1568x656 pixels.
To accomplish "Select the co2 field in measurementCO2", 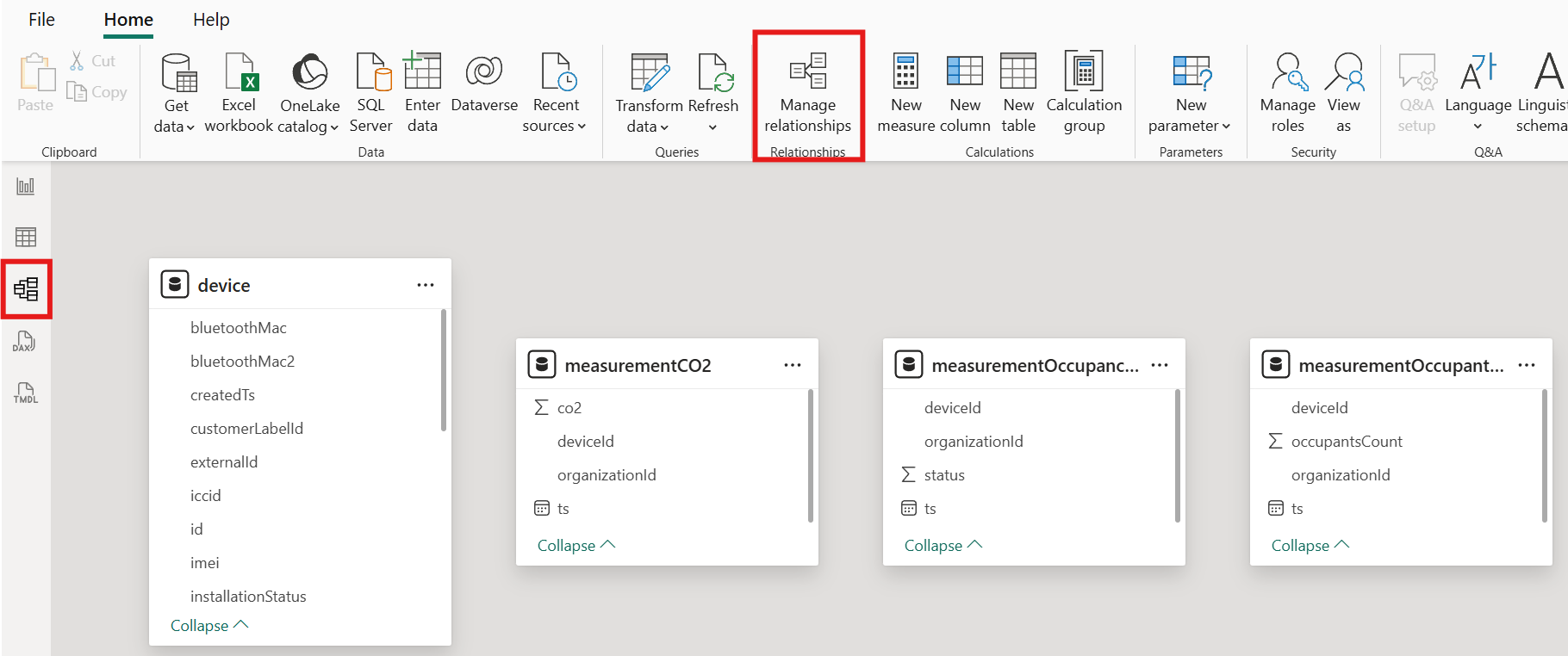I will (569, 408).
